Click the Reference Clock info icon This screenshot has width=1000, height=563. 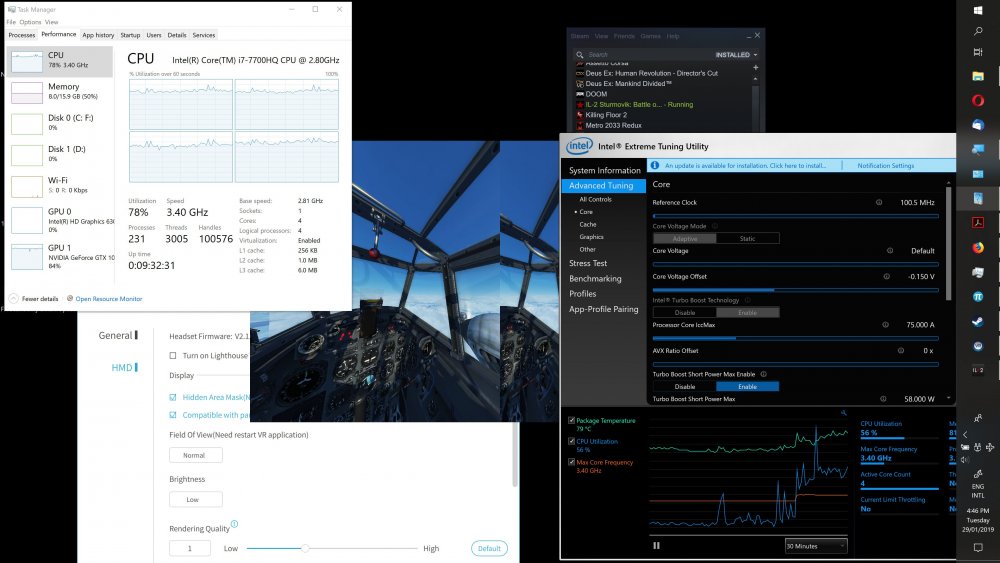click(x=878, y=202)
